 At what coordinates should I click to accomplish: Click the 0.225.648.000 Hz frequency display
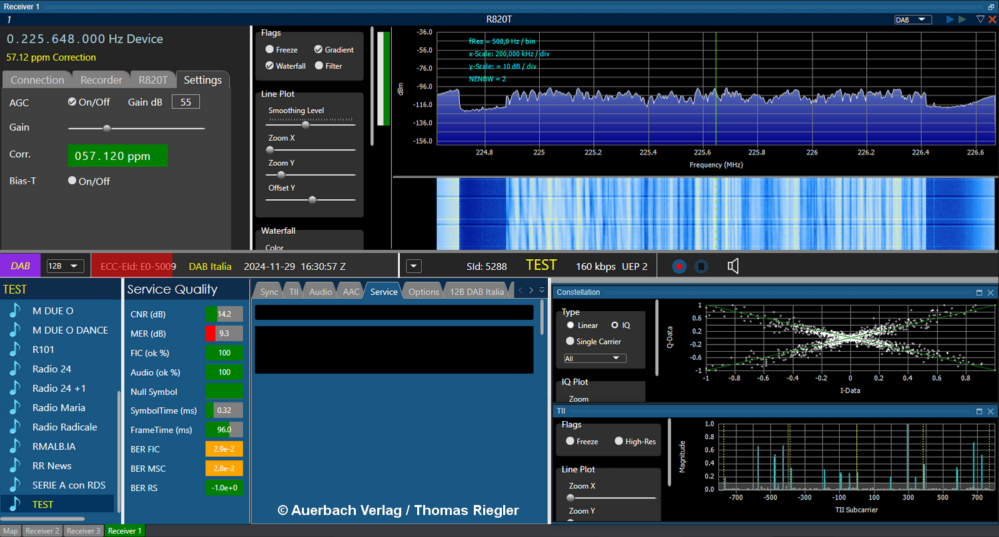84,39
